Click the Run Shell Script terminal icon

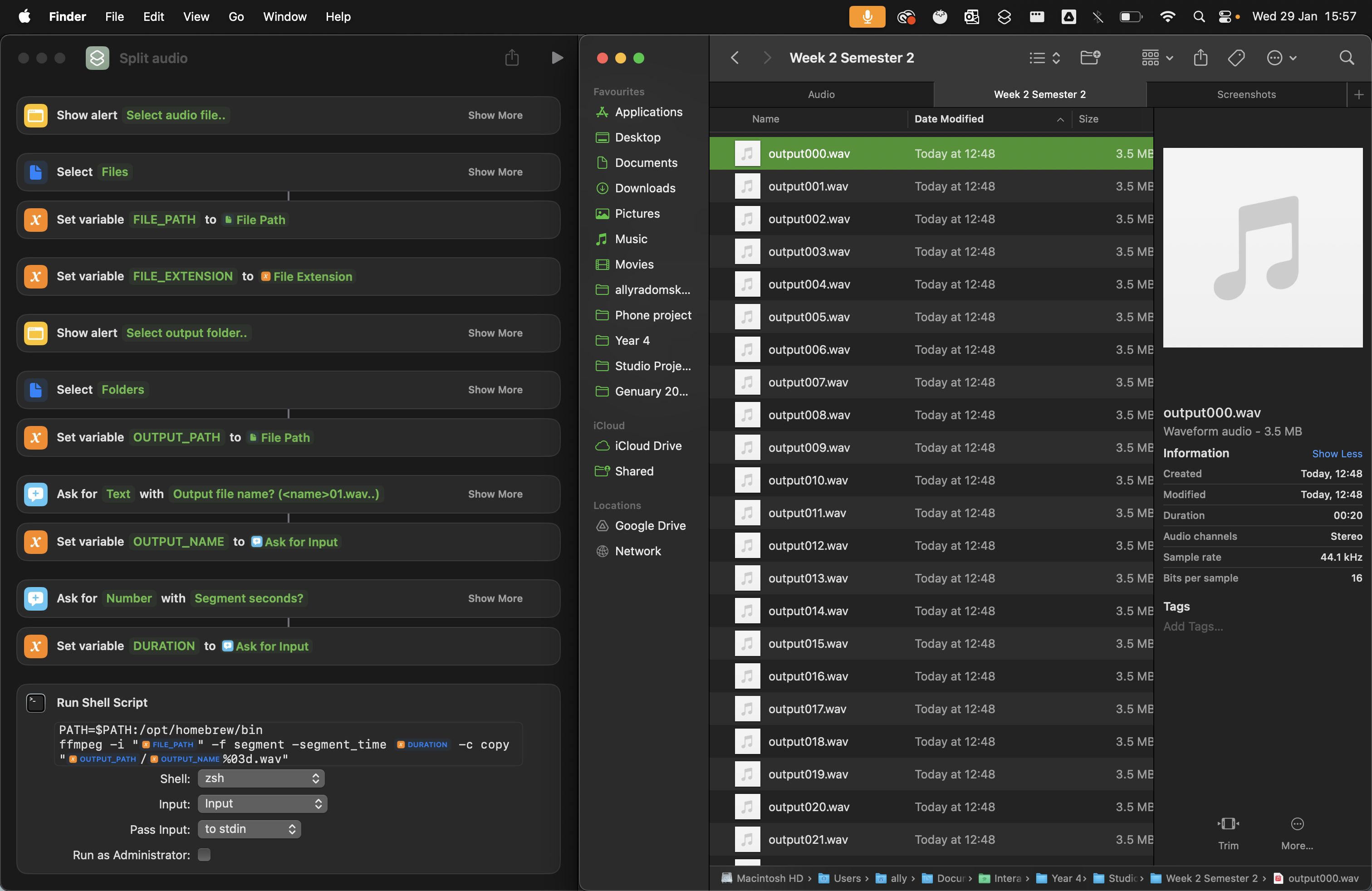(36, 703)
